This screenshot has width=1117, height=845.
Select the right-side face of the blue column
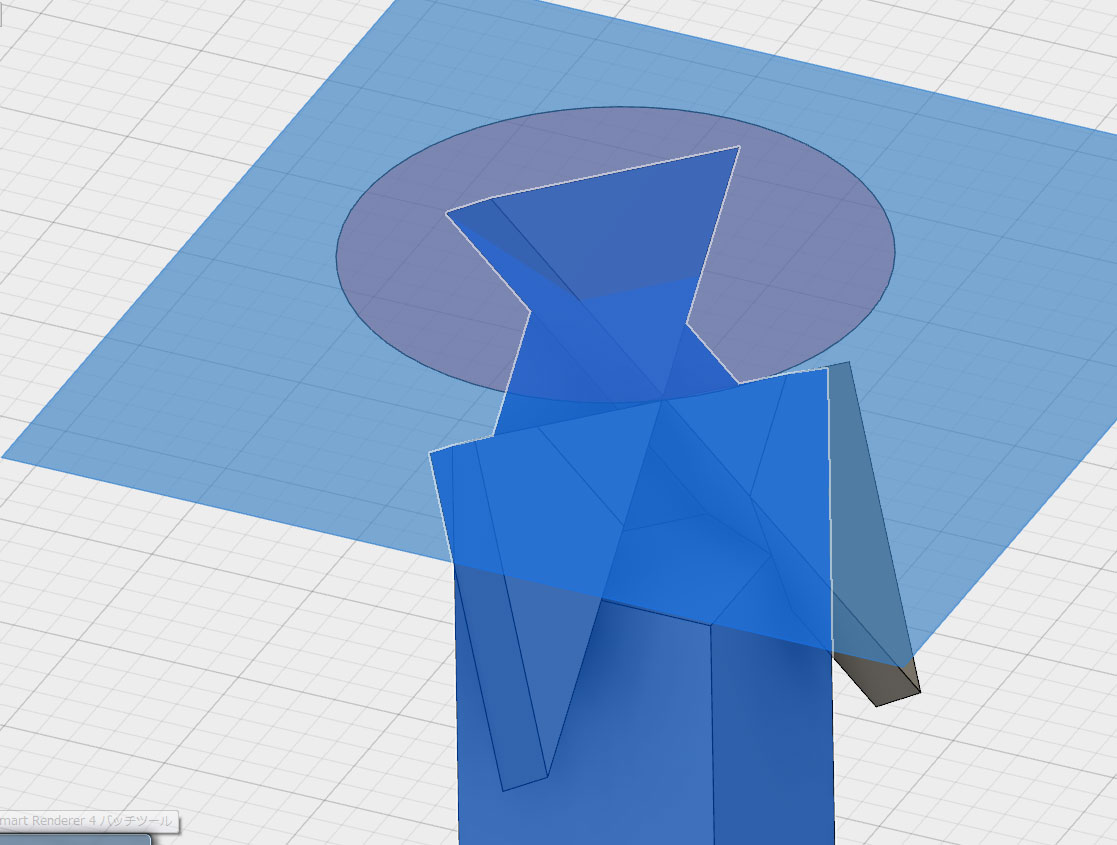[775, 740]
